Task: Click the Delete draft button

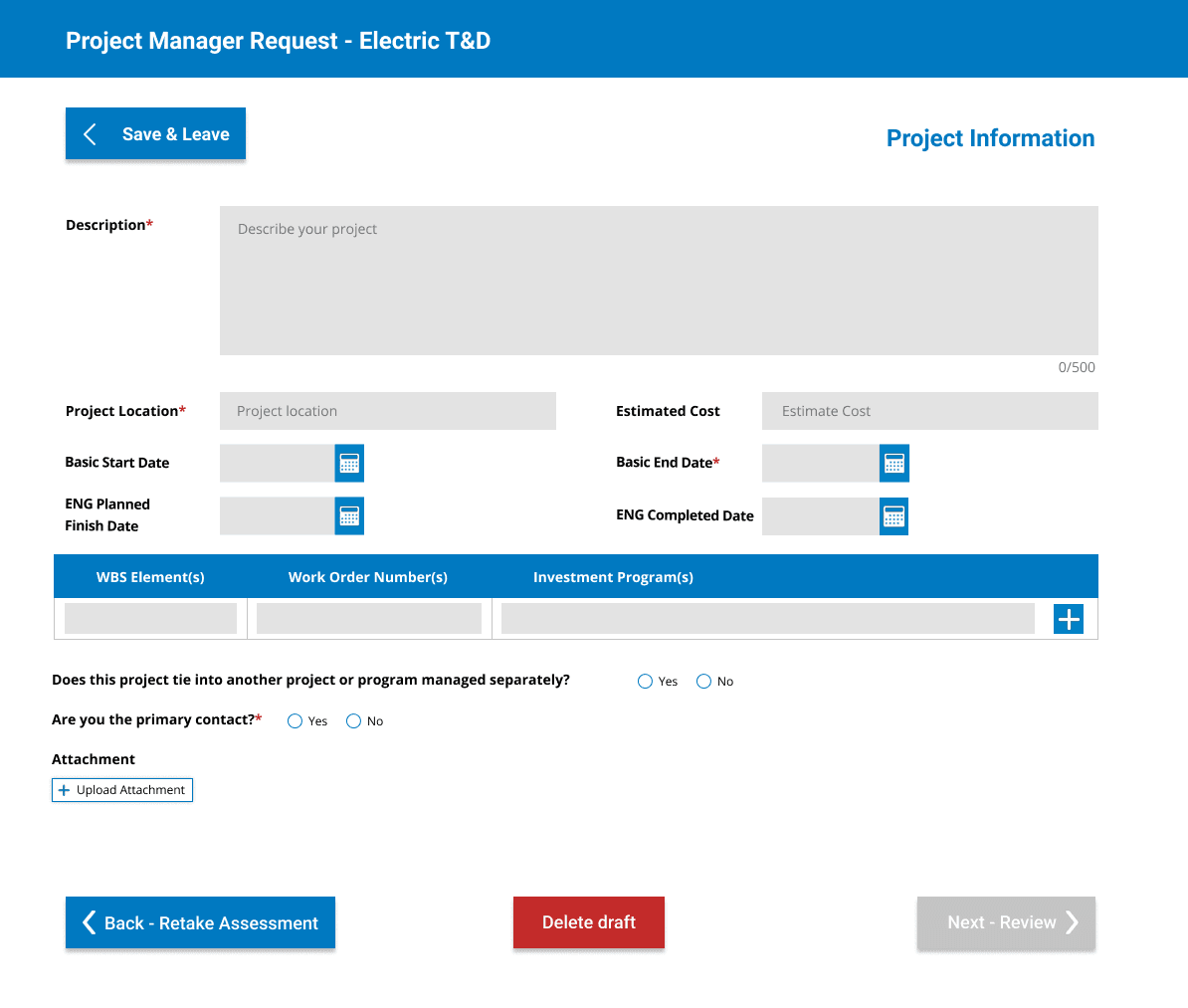Action: point(589,922)
